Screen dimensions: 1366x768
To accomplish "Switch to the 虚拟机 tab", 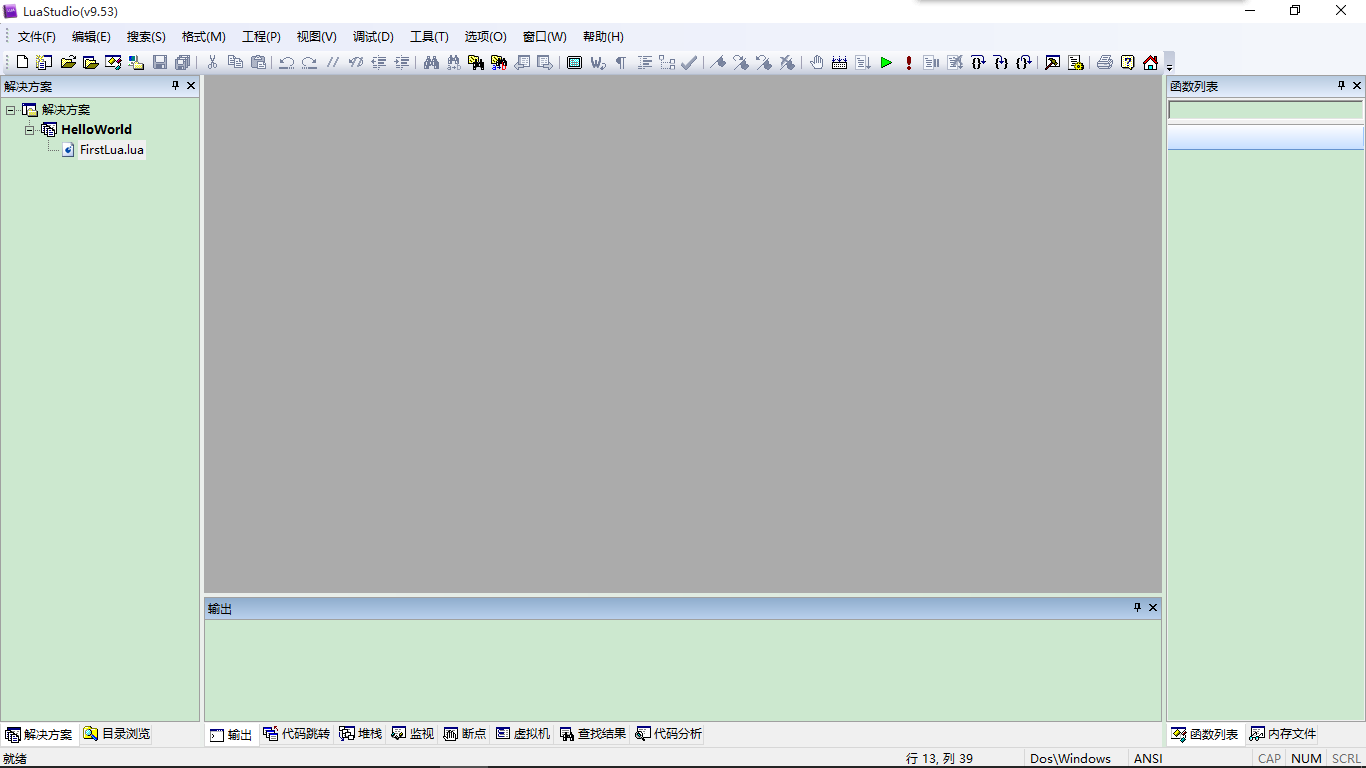I will (522, 734).
